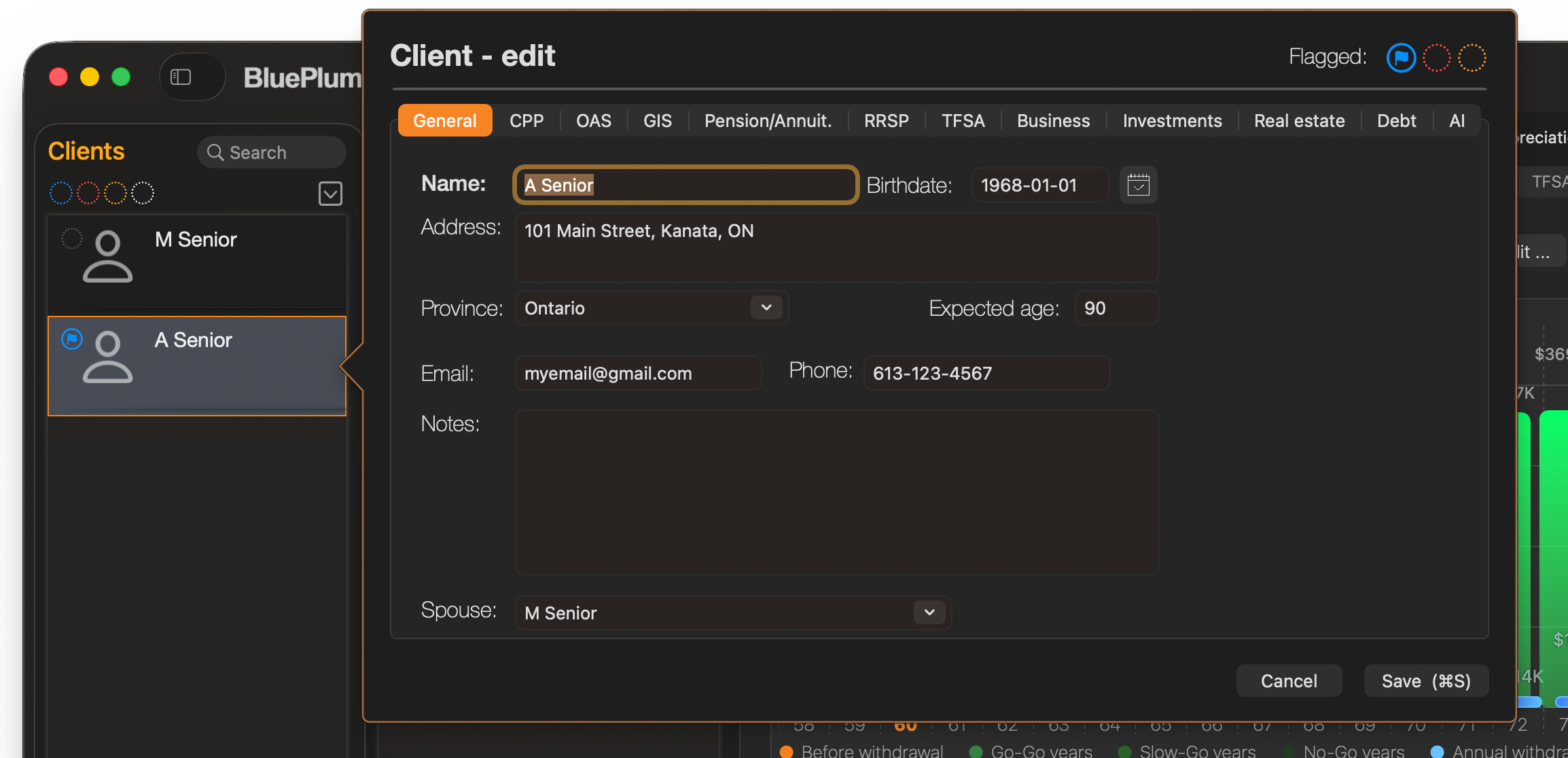Filter clients by blue flag

pyautogui.click(x=61, y=194)
